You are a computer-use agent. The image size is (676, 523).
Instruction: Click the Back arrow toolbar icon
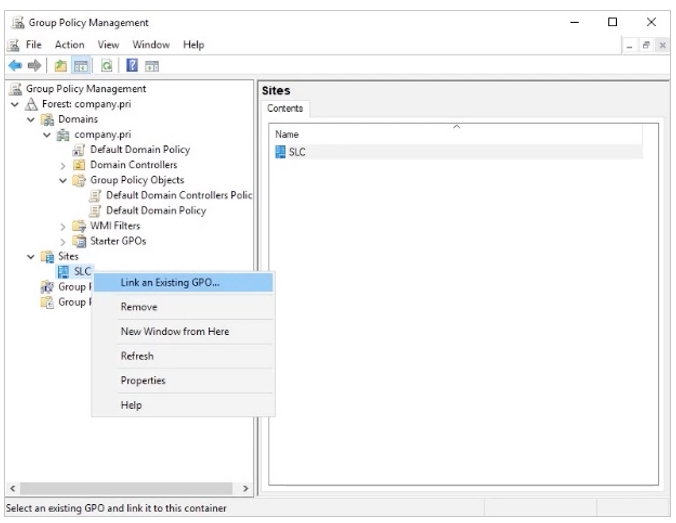(14, 65)
